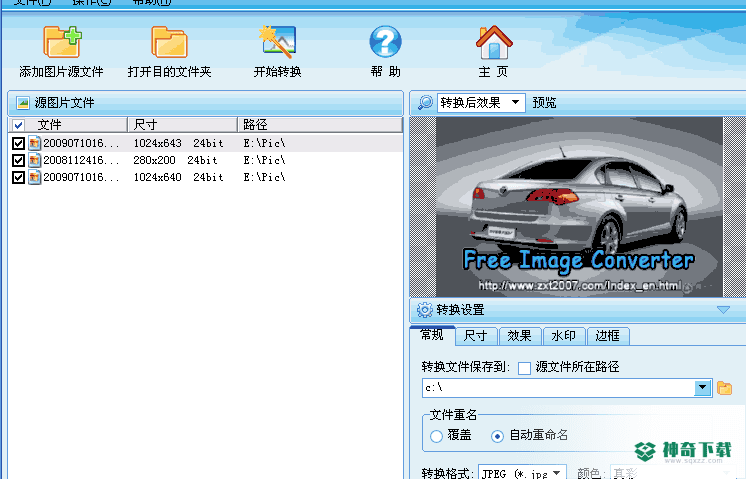Image resolution: width=746 pixels, height=479 pixels.
Task: Select 280x200 24bit size cell
Action: click(175, 160)
